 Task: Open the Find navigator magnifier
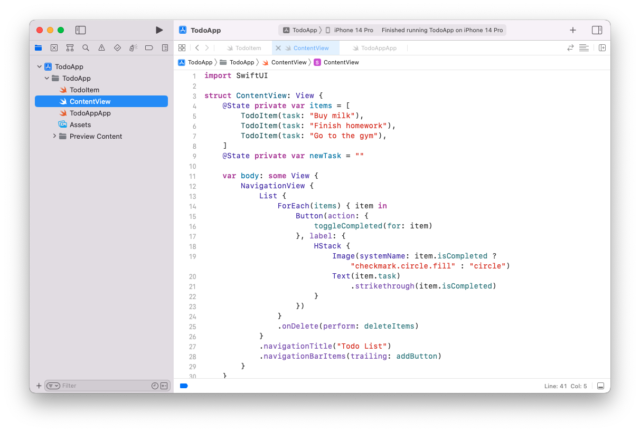(x=86, y=48)
